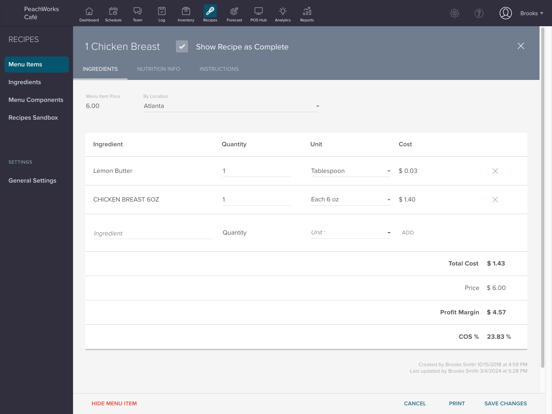Image resolution: width=552 pixels, height=414 pixels.
Task: Click the red Hide Menu Item link
Action: click(114, 403)
